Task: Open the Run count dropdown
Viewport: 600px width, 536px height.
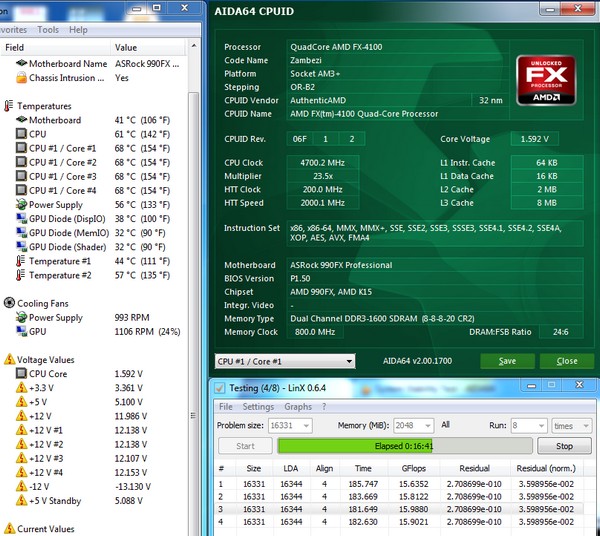Action: [x=529, y=425]
